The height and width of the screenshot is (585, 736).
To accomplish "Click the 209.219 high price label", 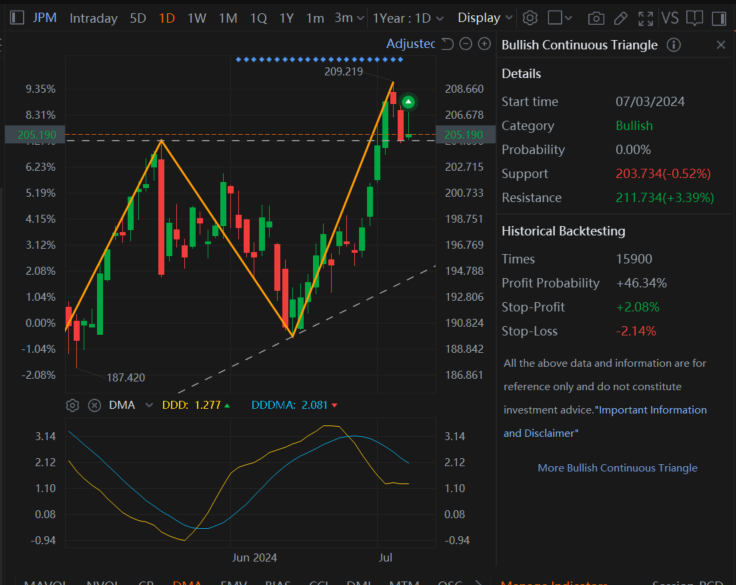I will 344,71.
